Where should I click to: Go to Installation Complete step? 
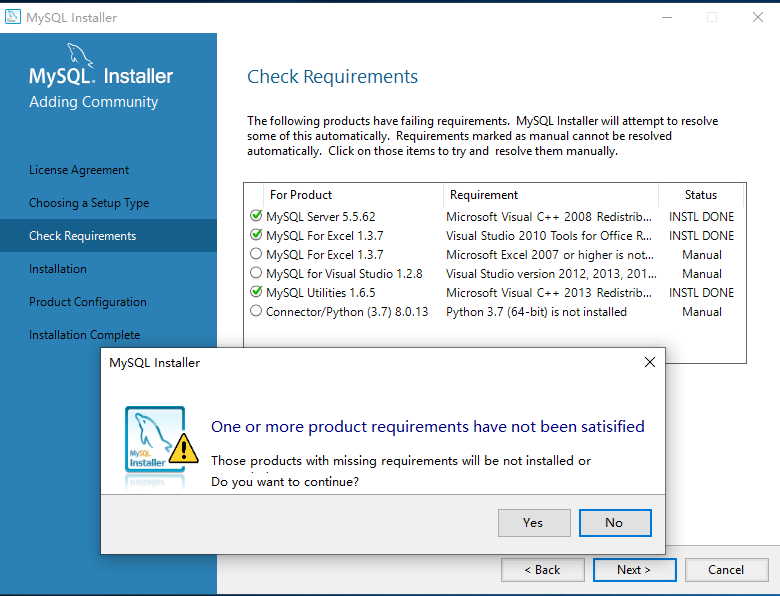(85, 335)
